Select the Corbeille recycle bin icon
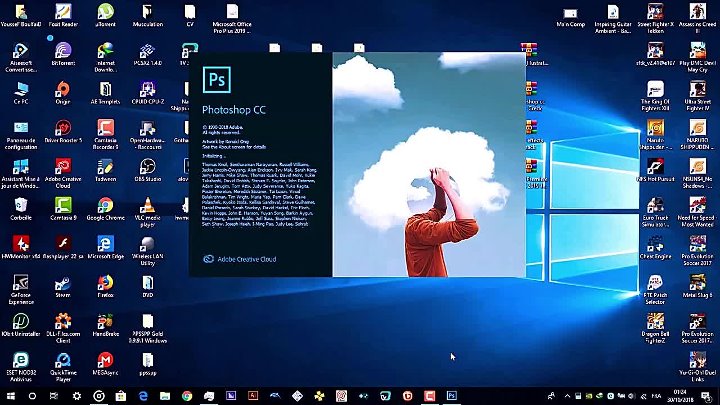This screenshot has height=405, width=720. pyautogui.click(x=20, y=206)
